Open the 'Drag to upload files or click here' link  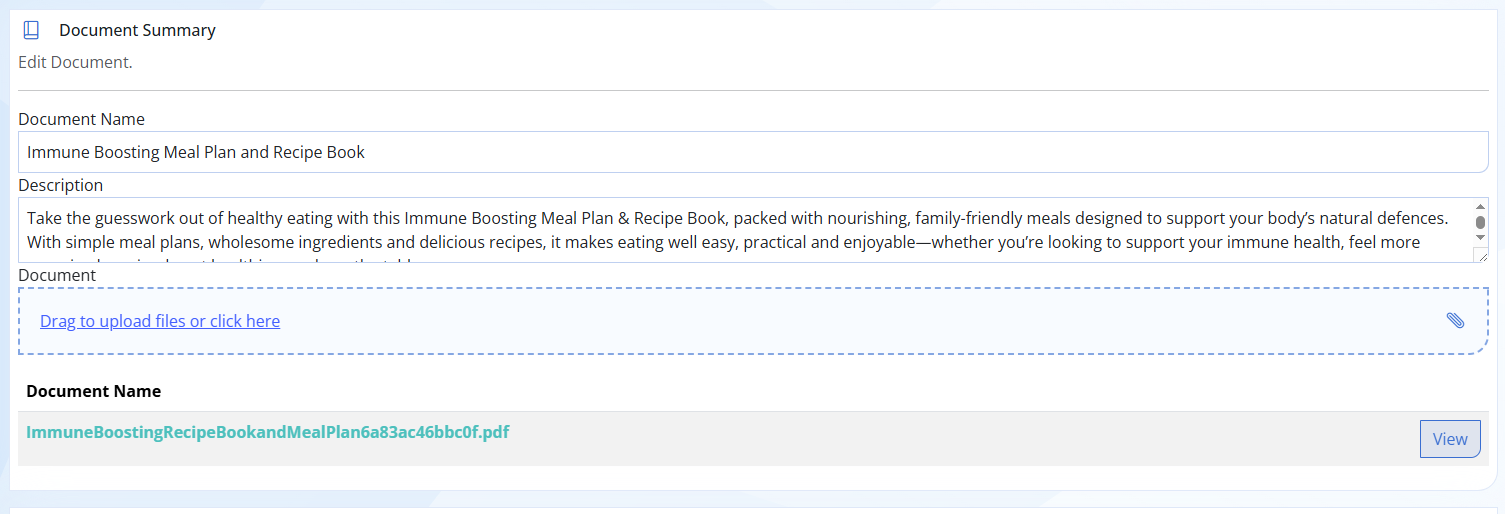point(160,321)
